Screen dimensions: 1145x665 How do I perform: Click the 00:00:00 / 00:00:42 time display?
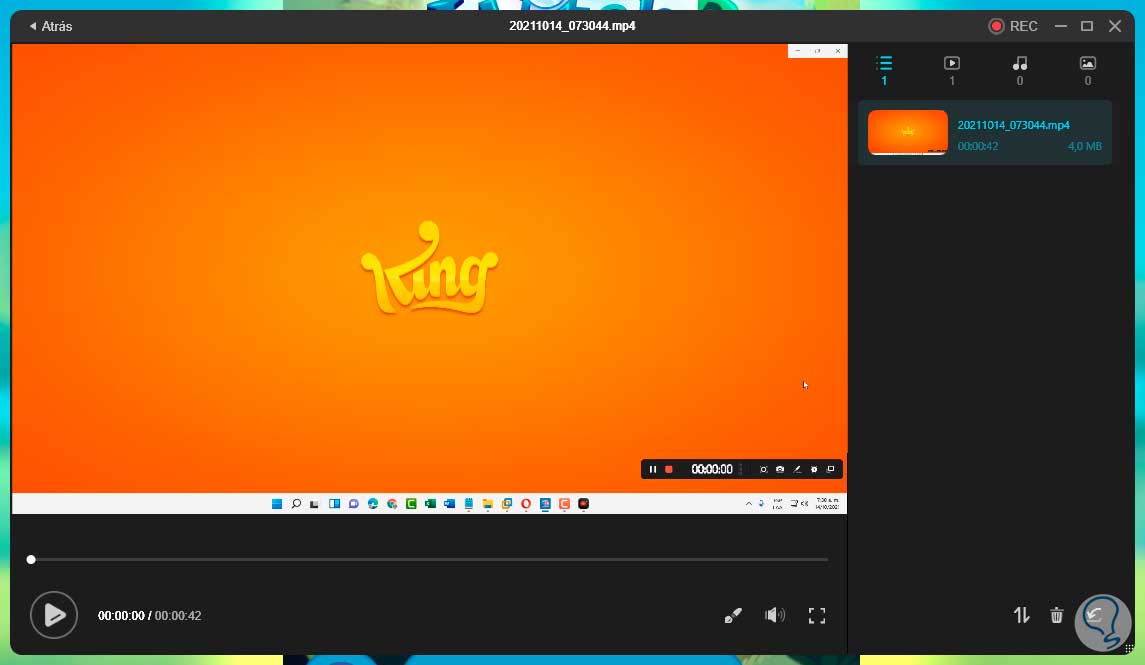[150, 615]
